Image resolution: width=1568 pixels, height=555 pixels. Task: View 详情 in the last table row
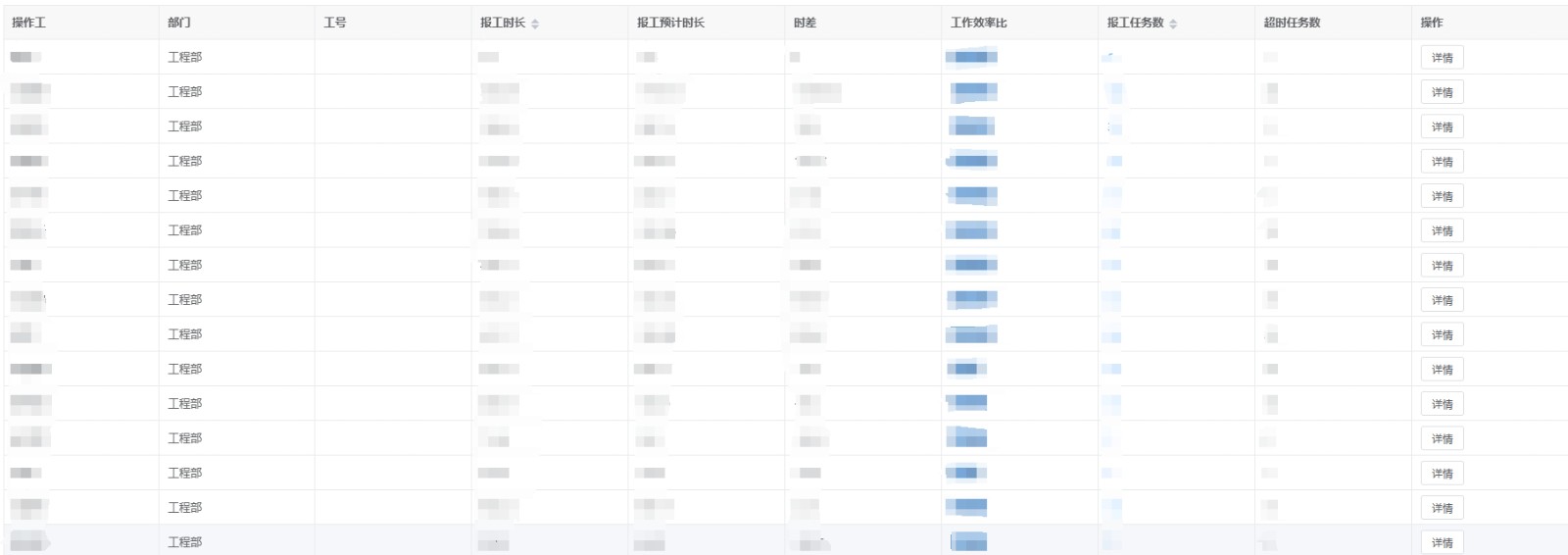point(1442,542)
